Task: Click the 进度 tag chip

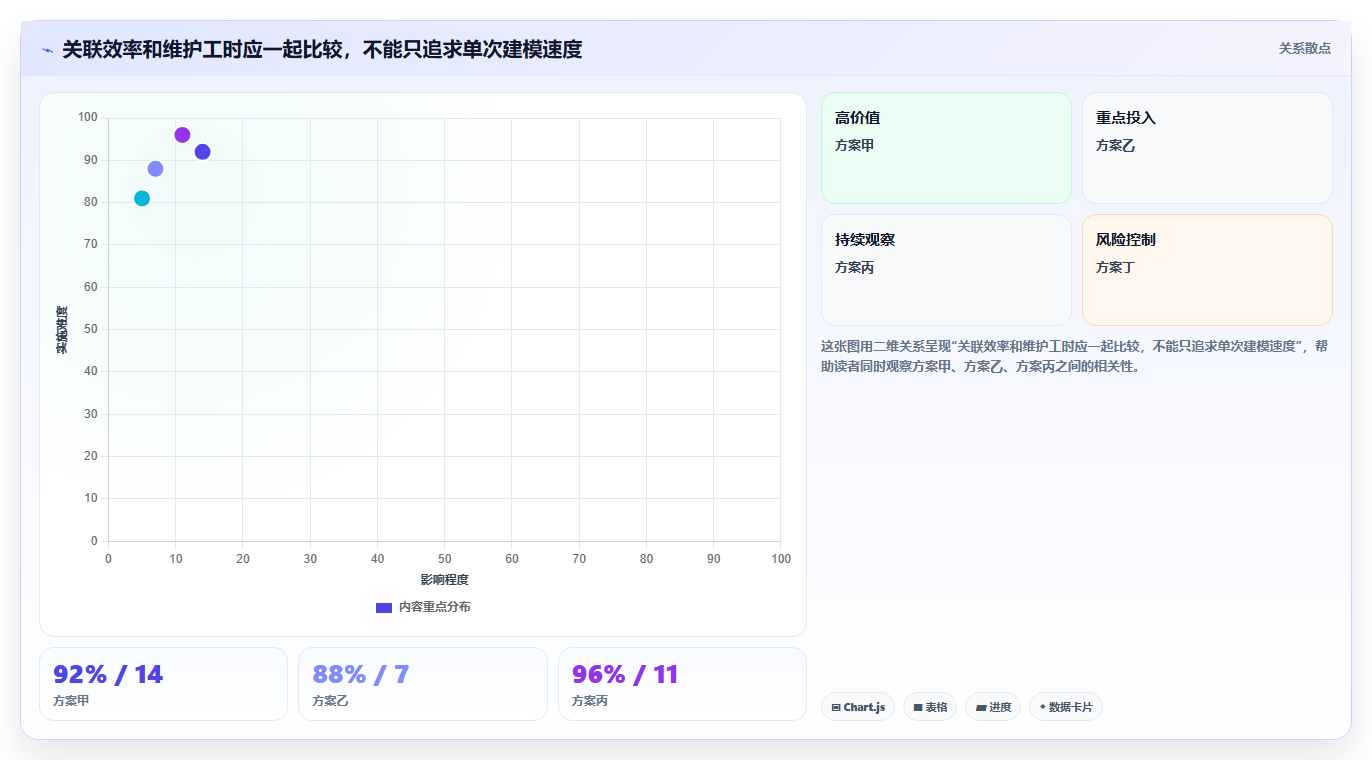Action: (993, 707)
